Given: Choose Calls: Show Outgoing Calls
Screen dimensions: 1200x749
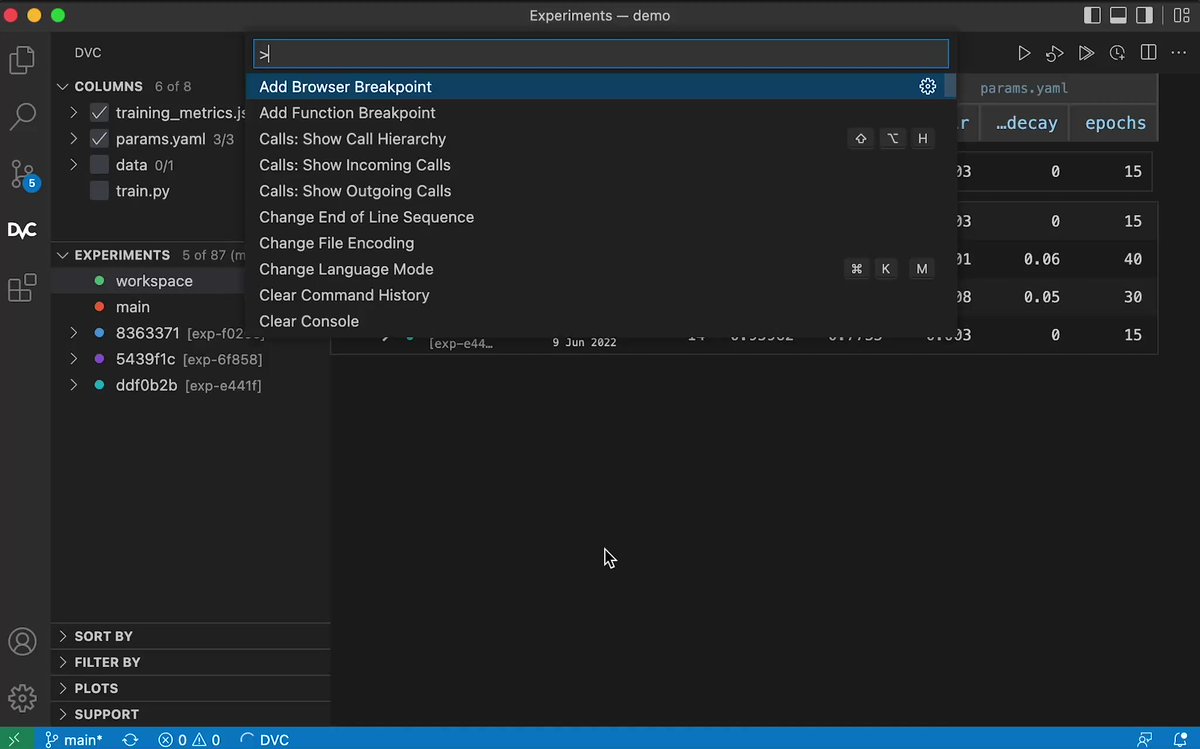Looking at the screenshot, I should 600,191.
